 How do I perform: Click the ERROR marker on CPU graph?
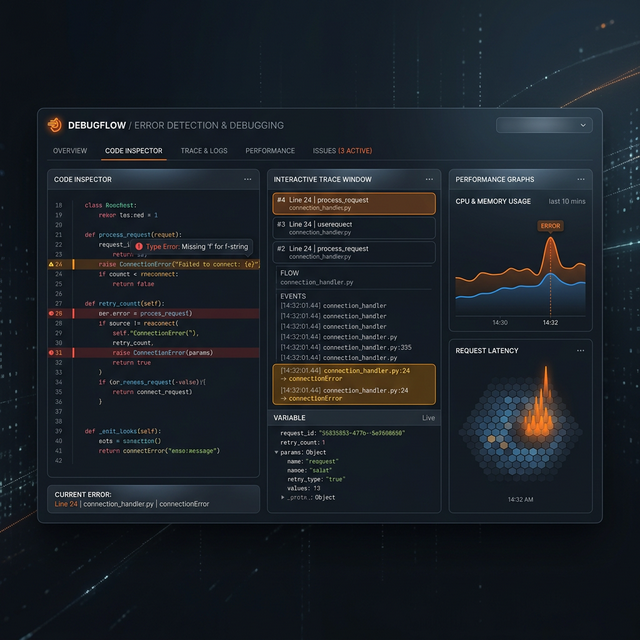550,226
